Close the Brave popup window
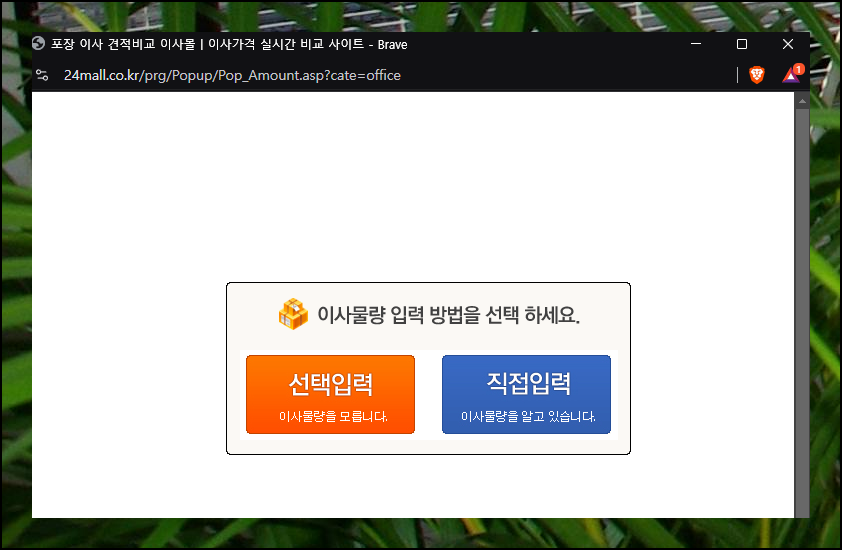Screen dimensions: 842x550 tap(788, 44)
